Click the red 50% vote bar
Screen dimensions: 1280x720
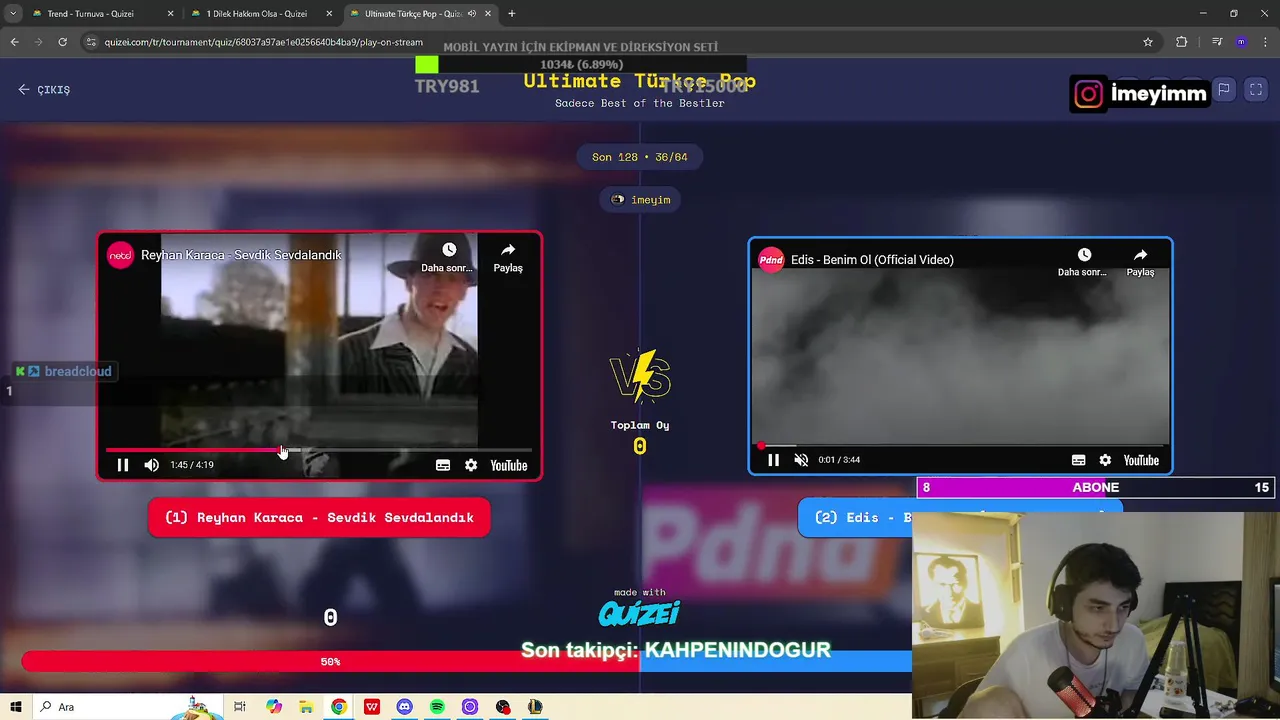330,662
